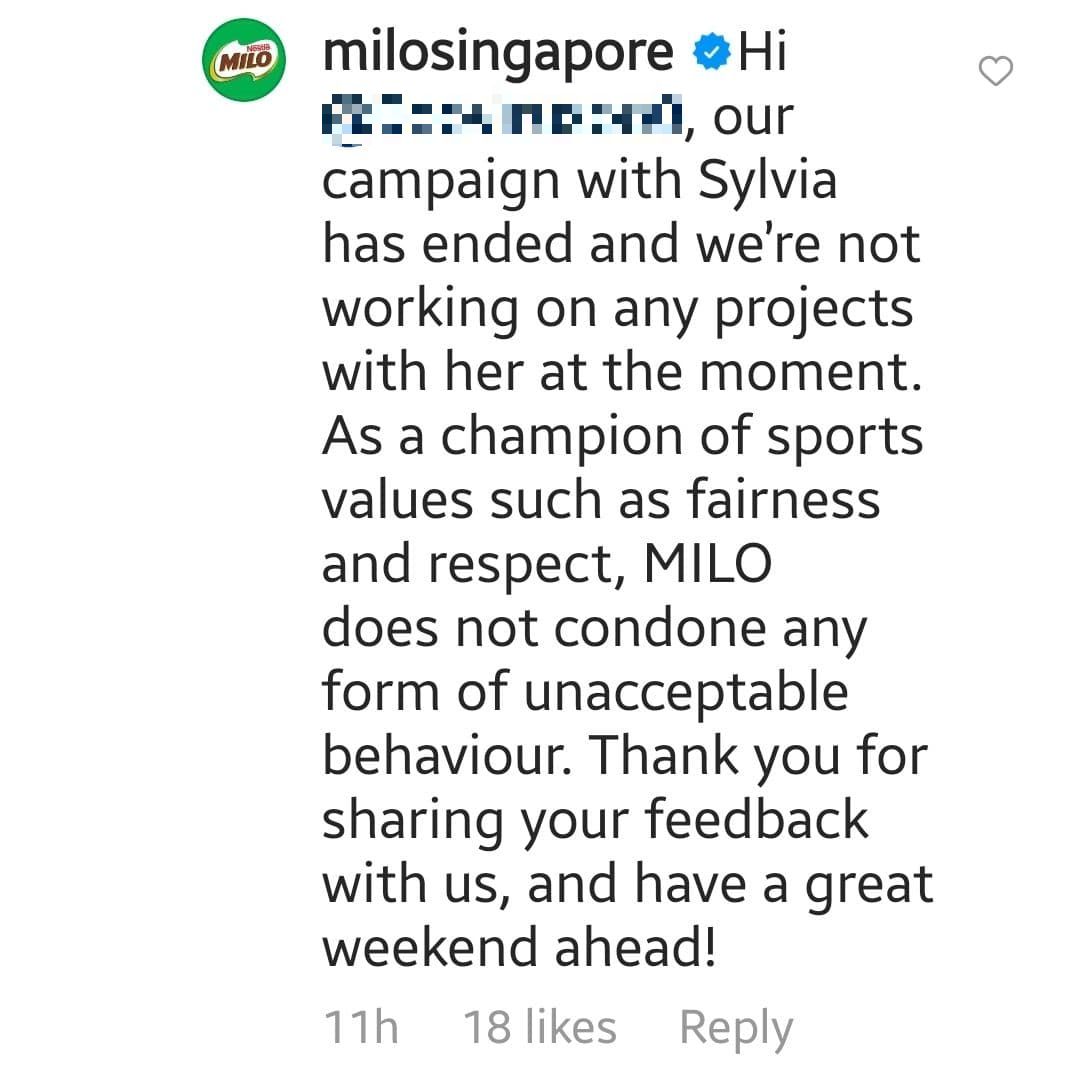Click the word "fairness" in the comment
1080x1087 pixels.
783,499
